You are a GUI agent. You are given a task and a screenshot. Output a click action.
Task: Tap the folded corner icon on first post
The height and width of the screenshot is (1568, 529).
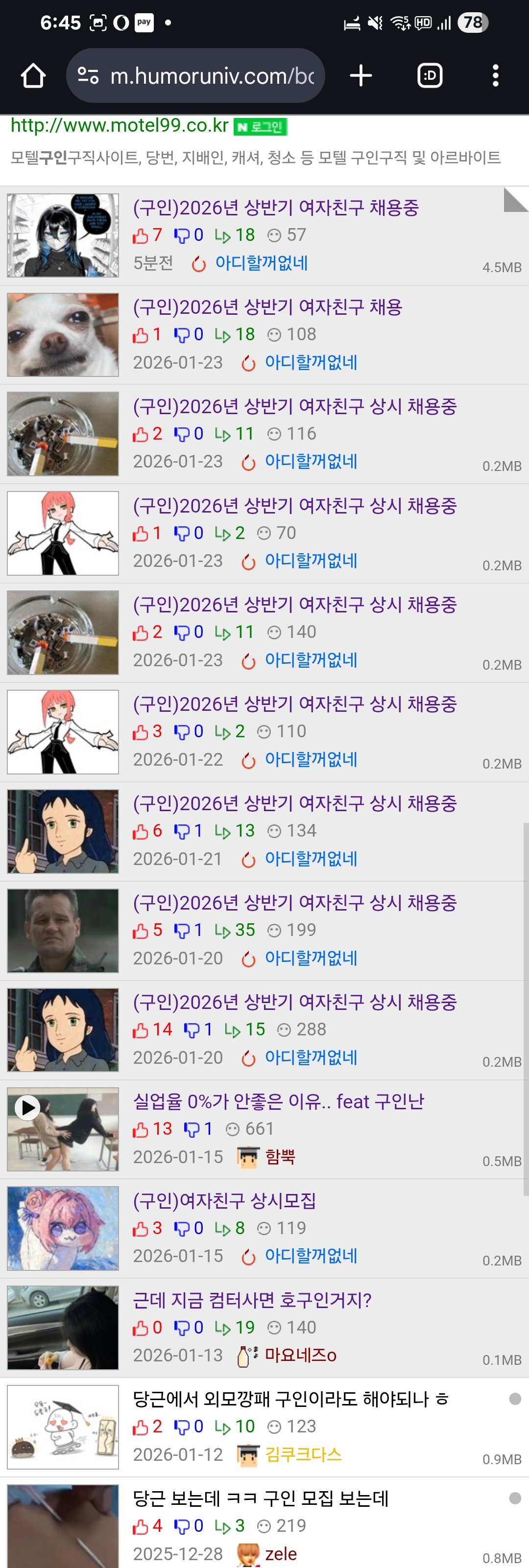point(516,200)
